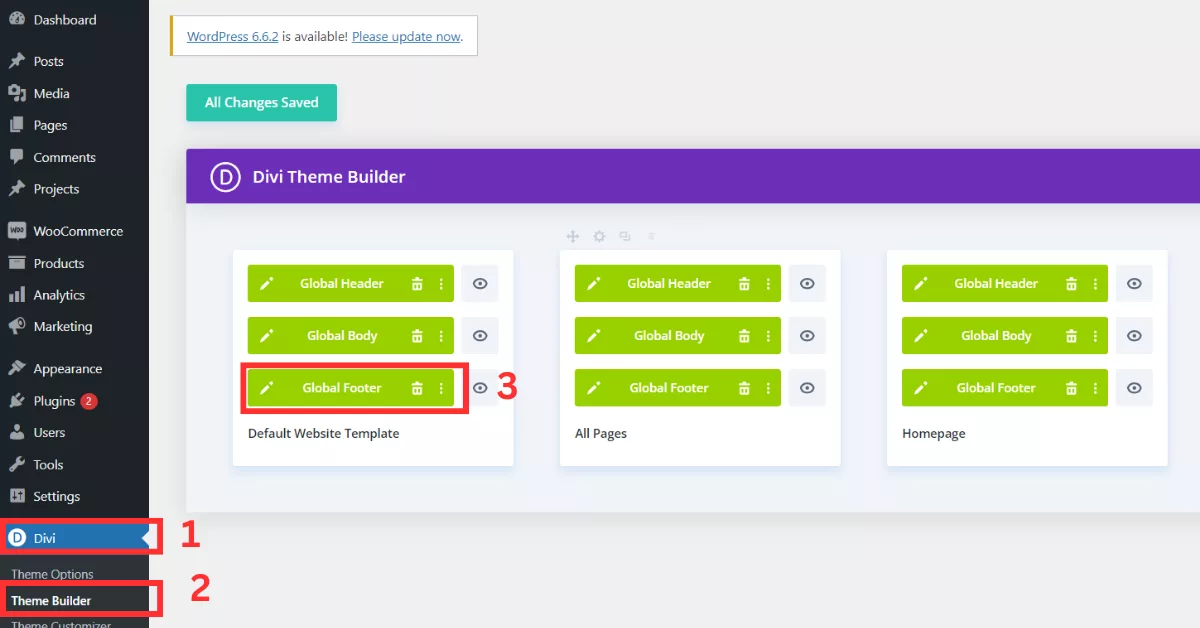Edit Global Body in Homepage template

[920, 336]
